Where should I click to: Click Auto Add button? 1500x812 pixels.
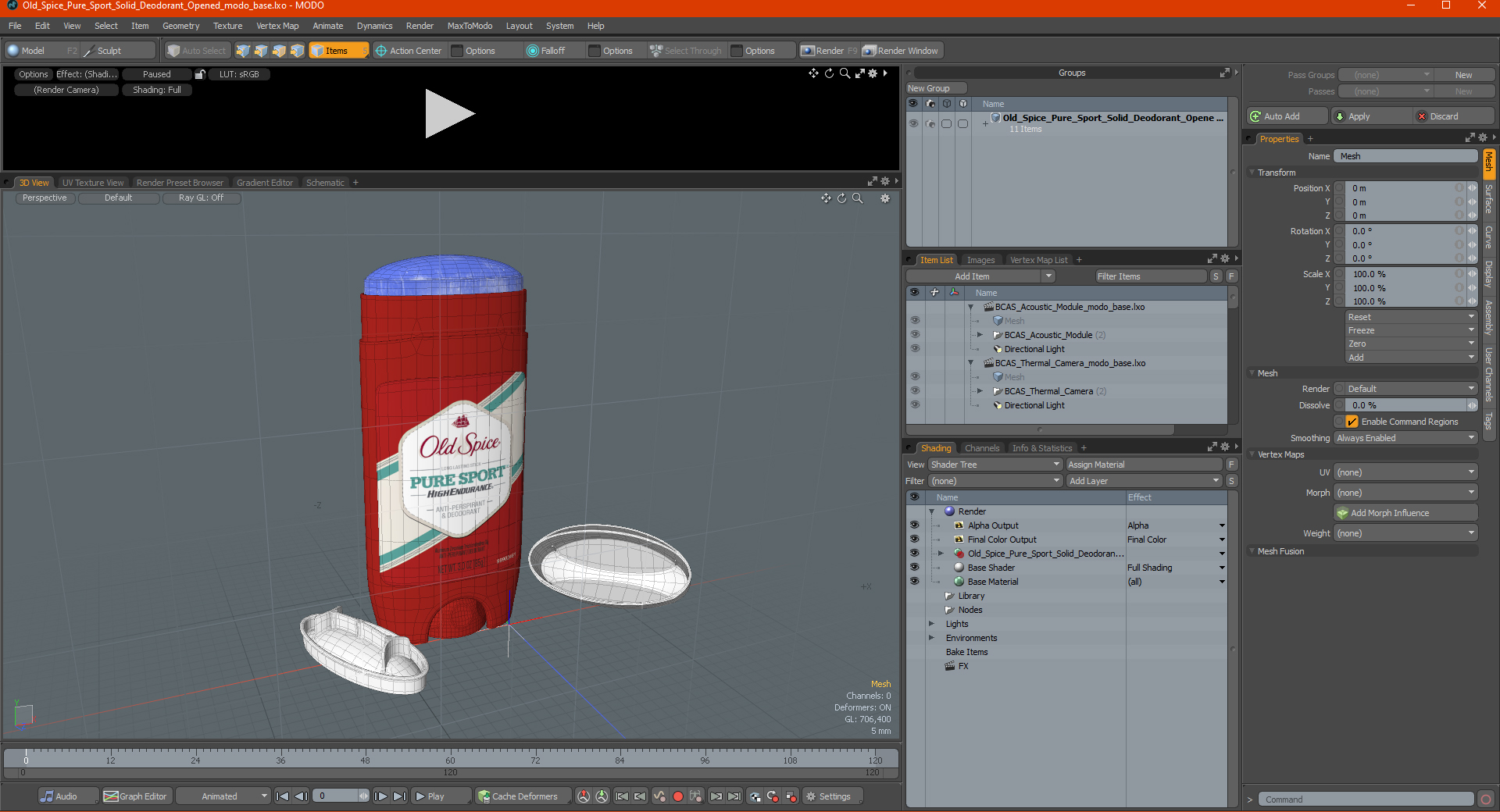click(1287, 116)
